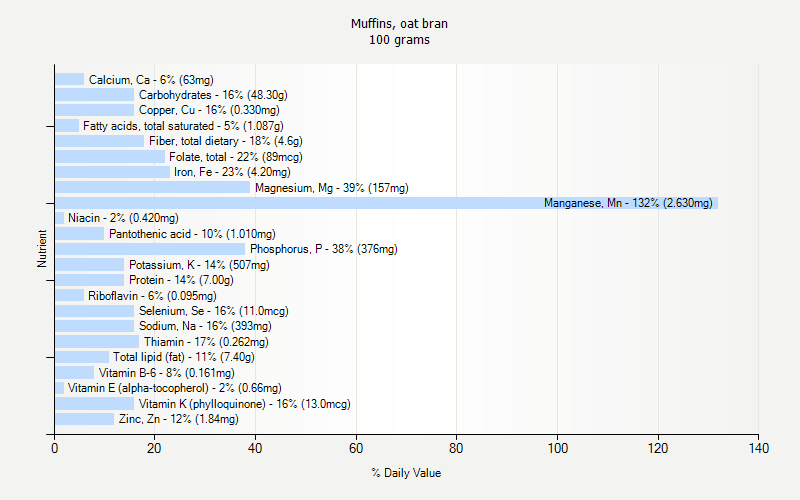Select the 'Vitamin B-6 - 8% (0.161mg)' label
Screen dimensions: 800x500
click(166, 372)
